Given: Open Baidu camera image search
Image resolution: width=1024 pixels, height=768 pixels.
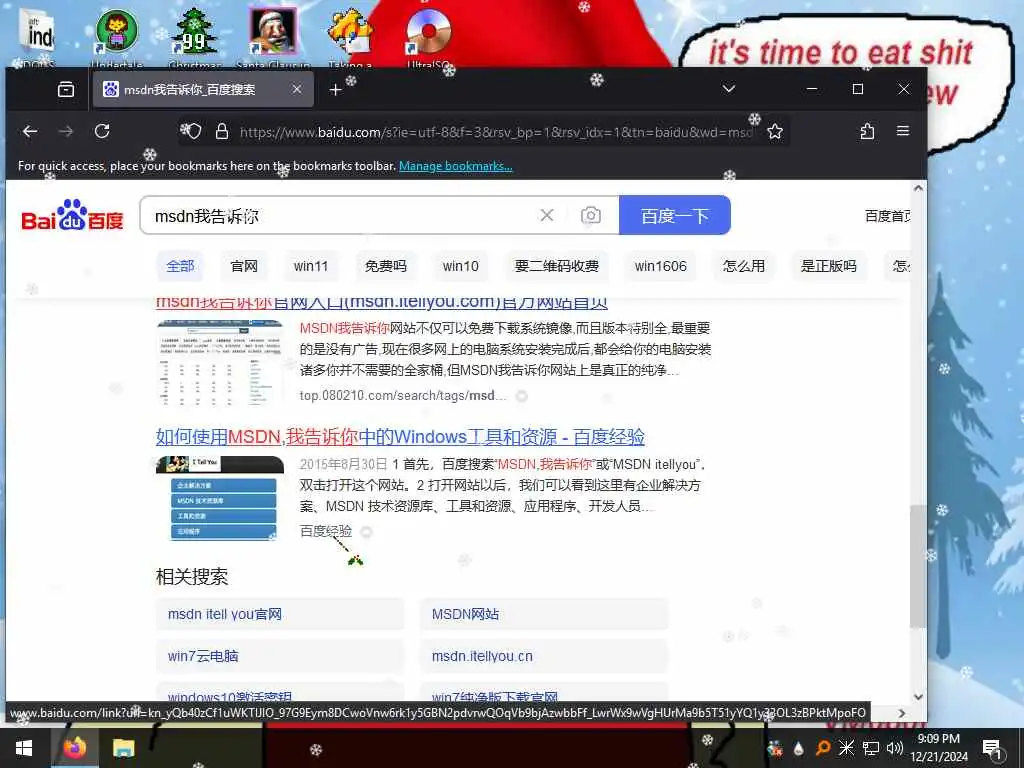Looking at the screenshot, I should pyautogui.click(x=591, y=216).
